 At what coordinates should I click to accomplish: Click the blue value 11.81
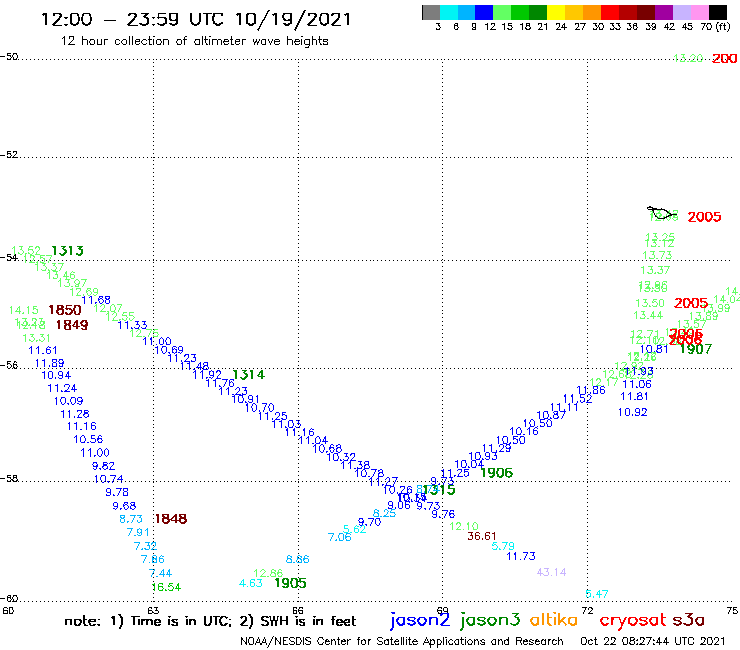(634, 397)
